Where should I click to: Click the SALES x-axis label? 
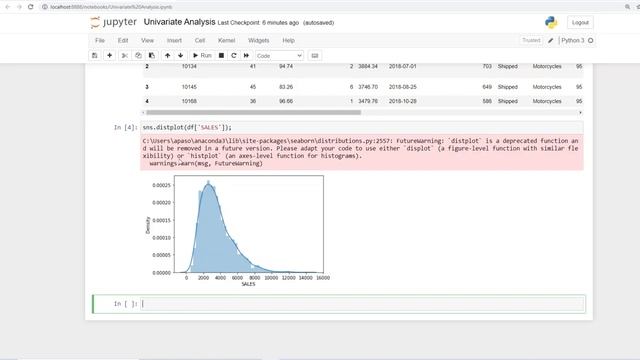[248, 284]
